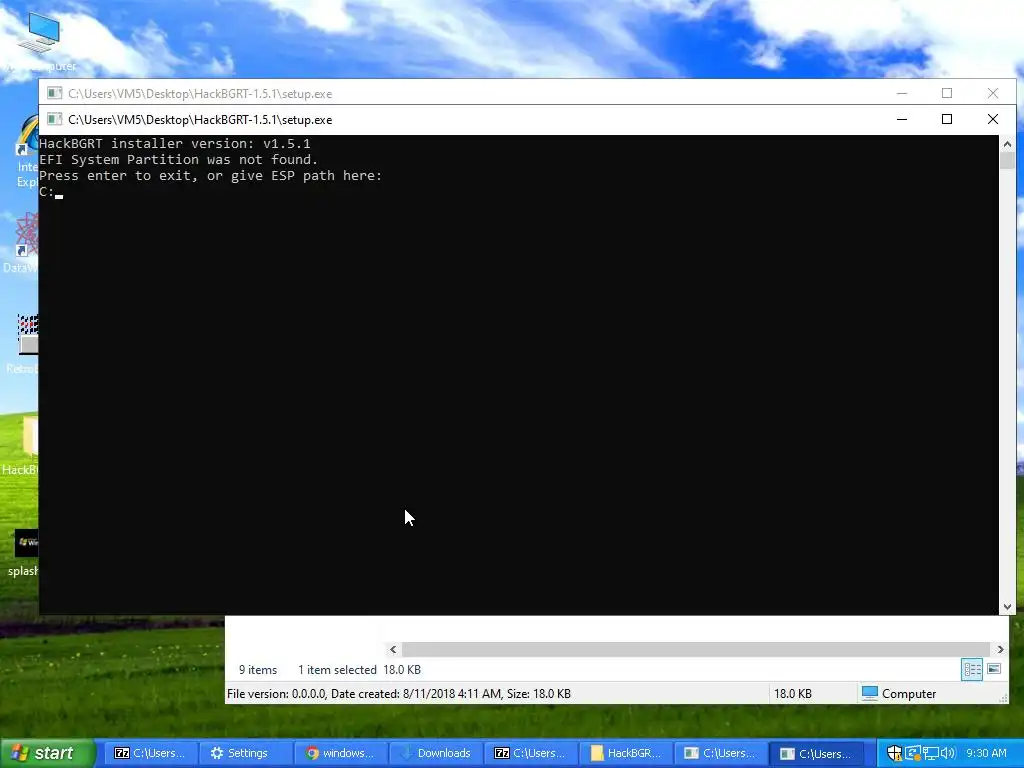The height and width of the screenshot is (768, 1024).
Task: Click the 'HackBGRT installer version: v1.5.1' line
Action: point(175,144)
